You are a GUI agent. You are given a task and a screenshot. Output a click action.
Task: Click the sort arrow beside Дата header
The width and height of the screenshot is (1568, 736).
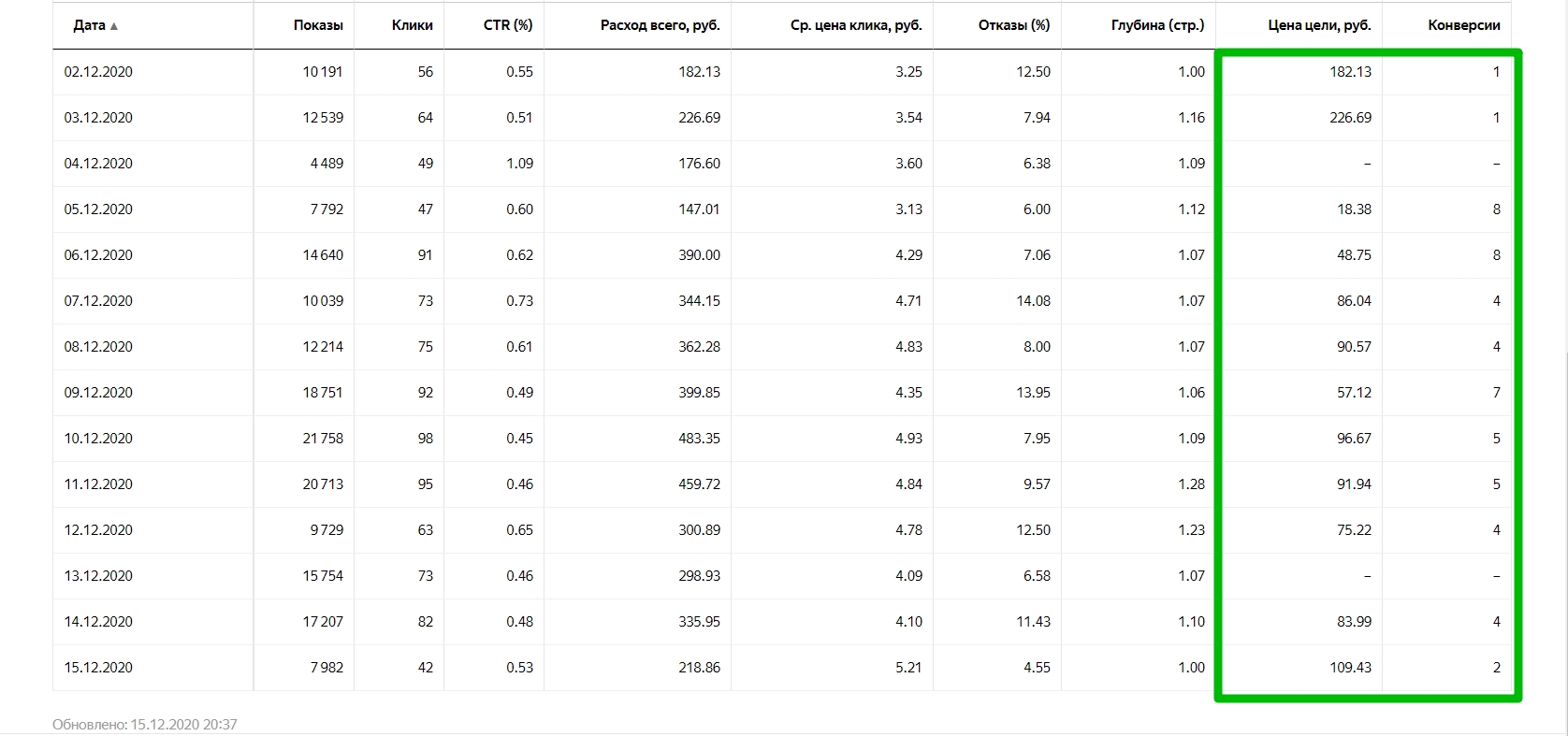114,26
